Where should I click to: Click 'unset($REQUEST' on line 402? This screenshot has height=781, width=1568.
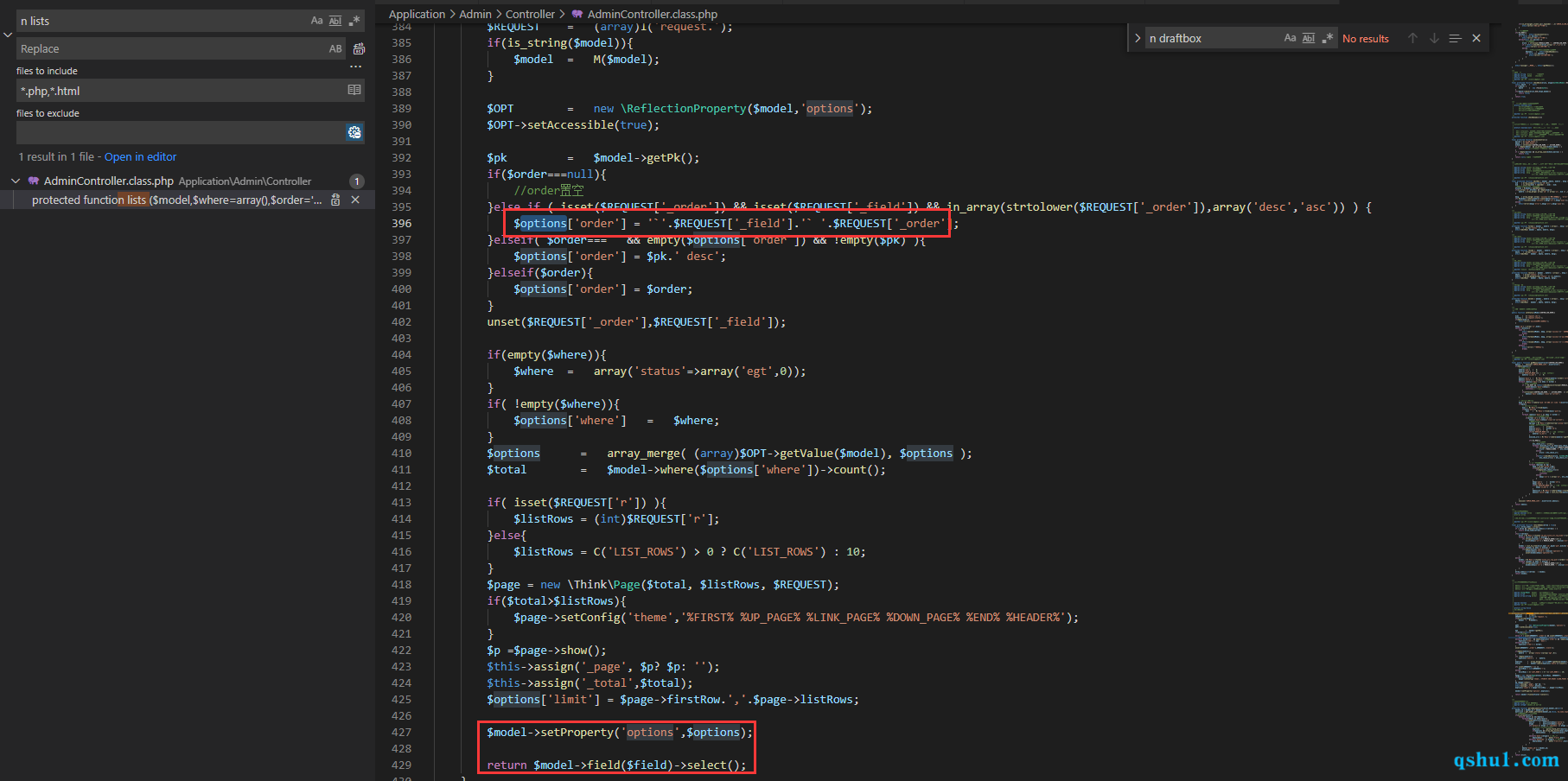(x=533, y=322)
